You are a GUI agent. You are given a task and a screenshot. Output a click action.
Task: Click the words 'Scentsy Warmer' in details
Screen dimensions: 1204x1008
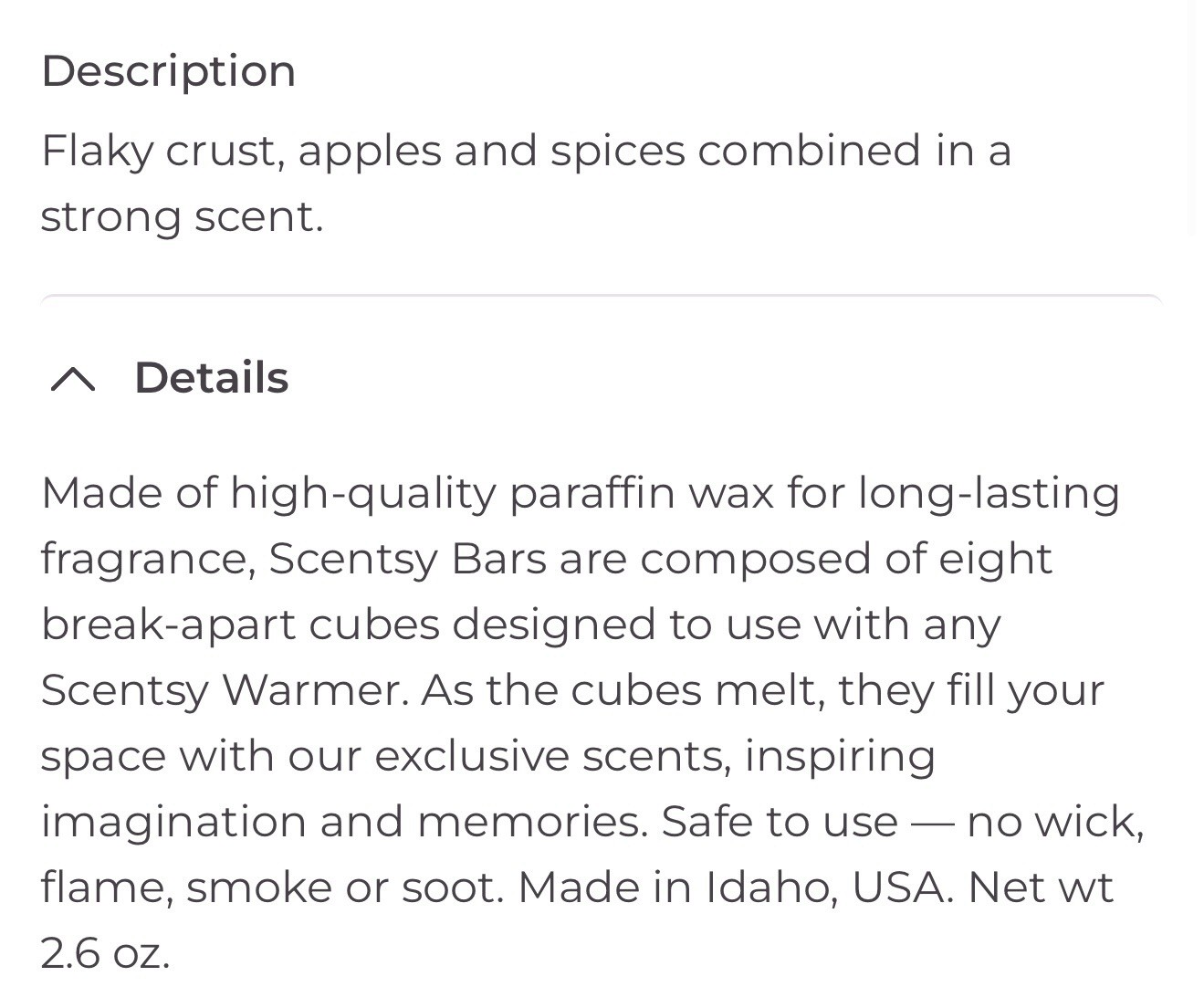click(224, 691)
